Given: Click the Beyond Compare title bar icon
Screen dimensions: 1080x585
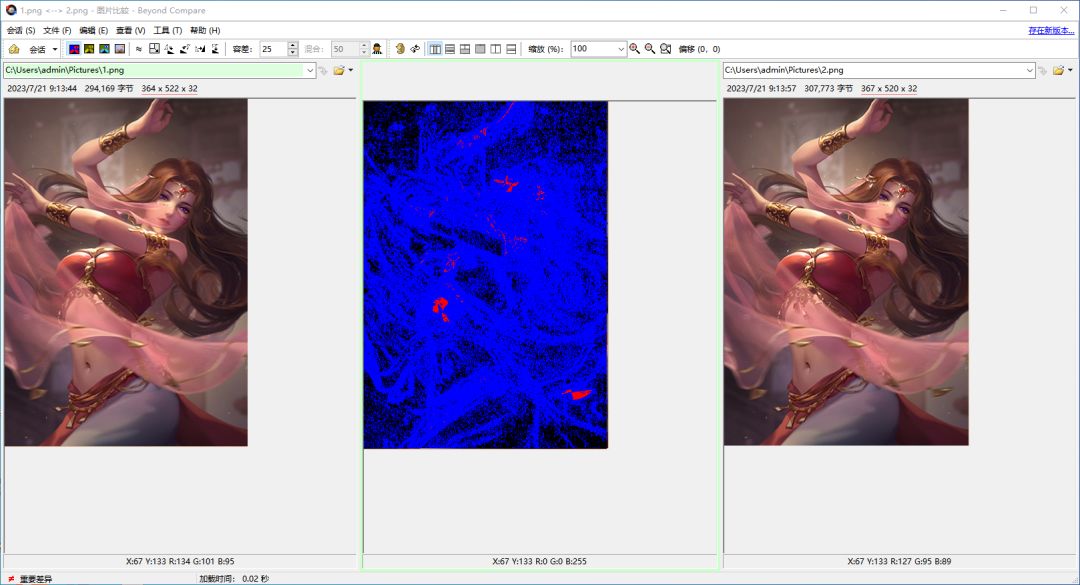Looking at the screenshot, I should point(11,10).
